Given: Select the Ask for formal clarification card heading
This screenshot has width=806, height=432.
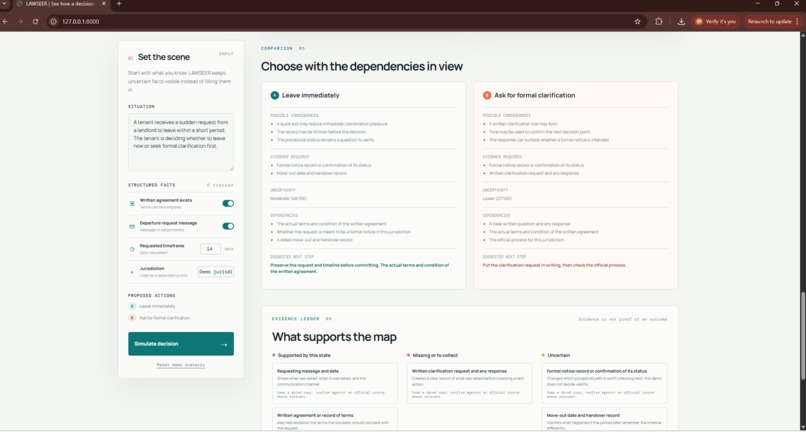Looking at the screenshot, I should 535,95.
